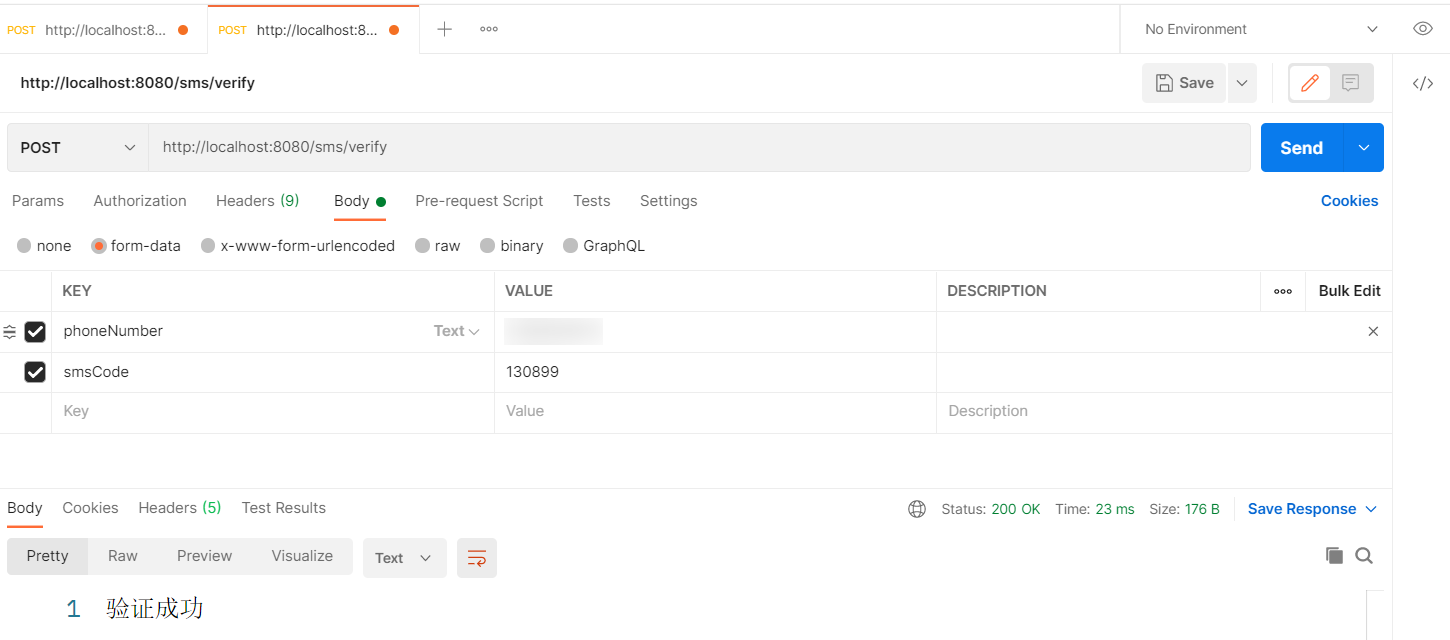Switch to the Headers (9) tab
1450x640 pixels.
pos(257,201)
